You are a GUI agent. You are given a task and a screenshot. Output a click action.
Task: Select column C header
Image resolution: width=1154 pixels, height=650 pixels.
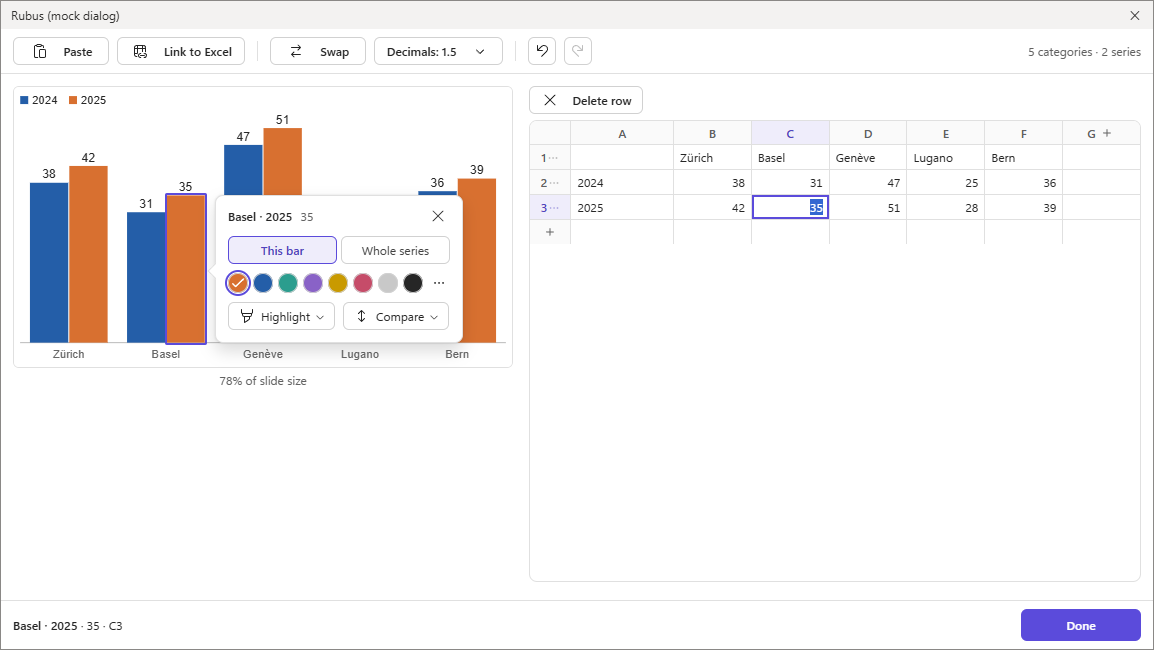click(x=790, y=133)
